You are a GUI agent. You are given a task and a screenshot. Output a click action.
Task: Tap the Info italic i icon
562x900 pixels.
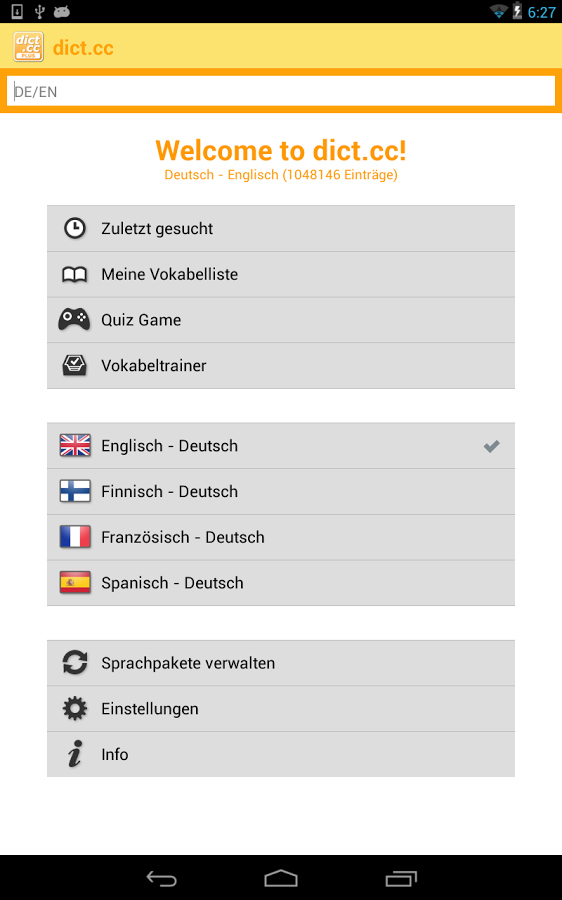75,754
